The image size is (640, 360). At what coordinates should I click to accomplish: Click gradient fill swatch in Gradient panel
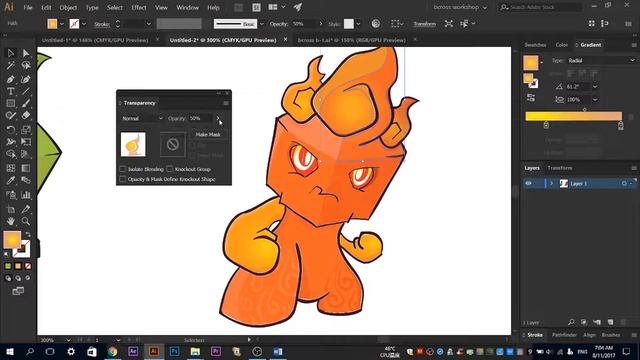pos(531,62)
